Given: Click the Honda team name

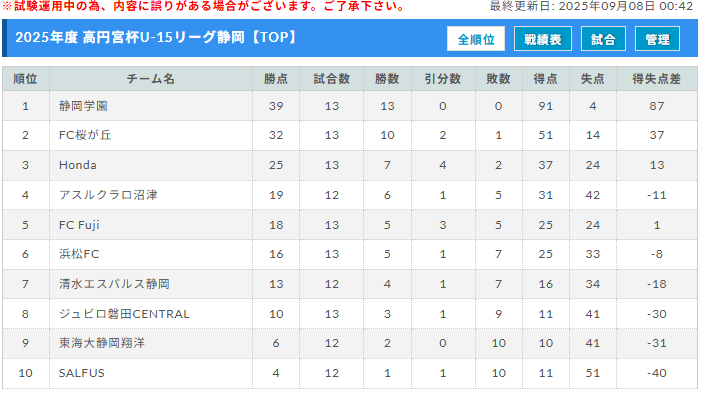Looking at the screenshot, I should click(x=78, y=165).
